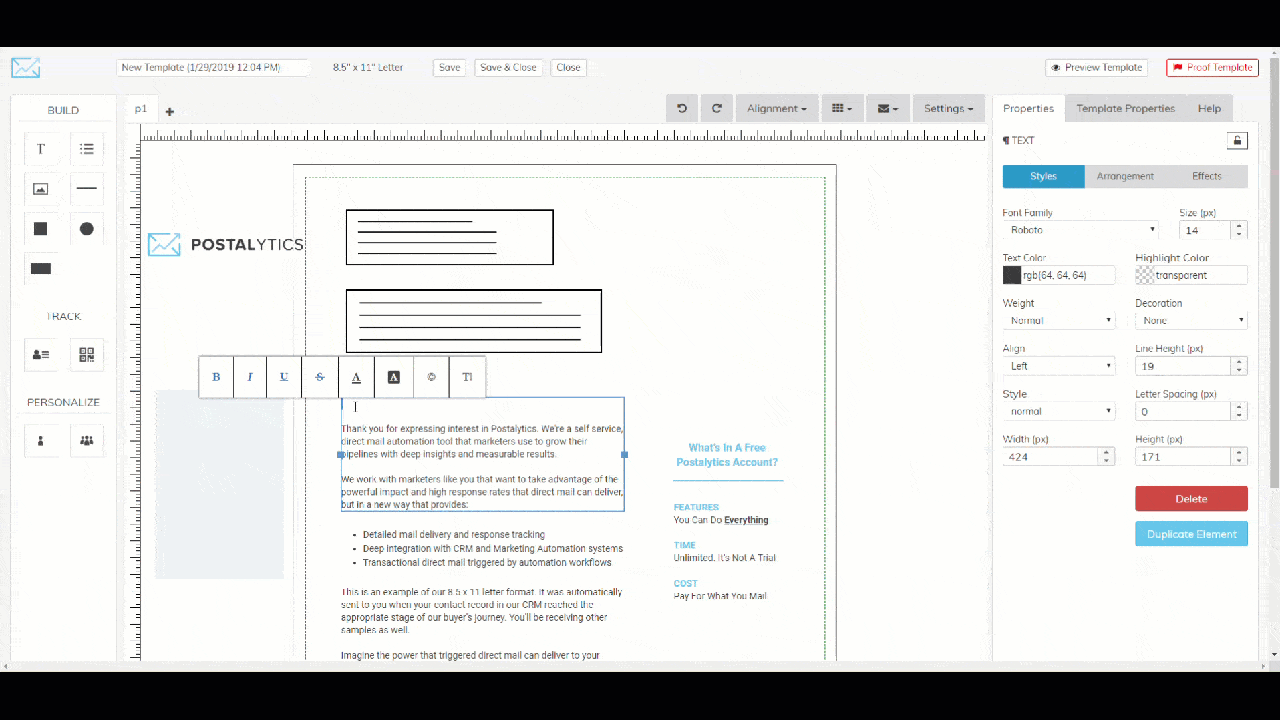Insert a QR code tracking element
The image size is (1280, 720).
coord(86,354)
